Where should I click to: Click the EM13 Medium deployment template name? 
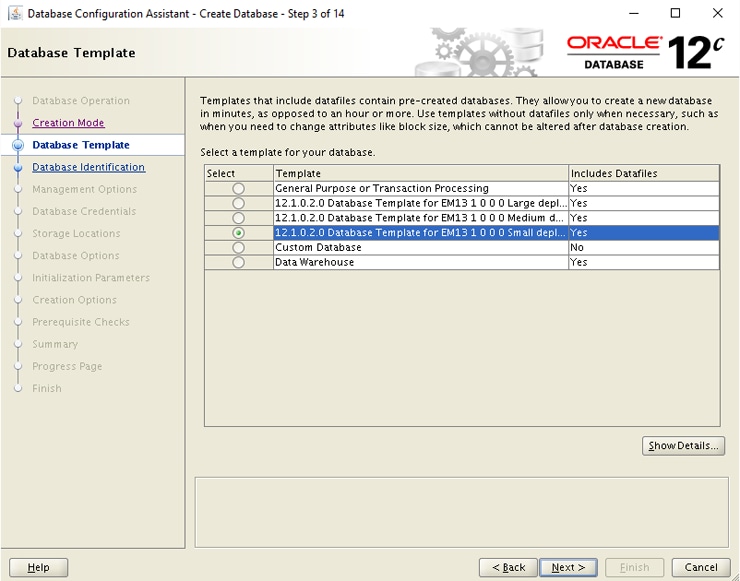click(x=420, y=218)
